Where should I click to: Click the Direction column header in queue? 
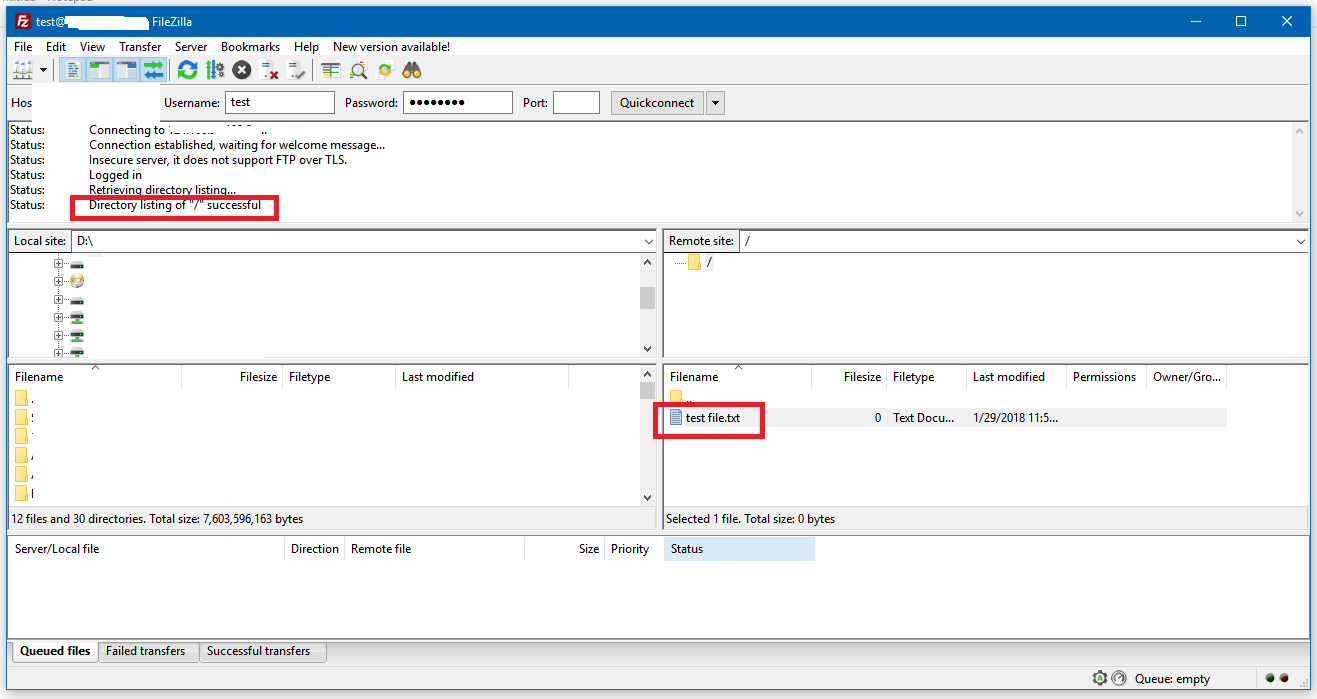315,549
